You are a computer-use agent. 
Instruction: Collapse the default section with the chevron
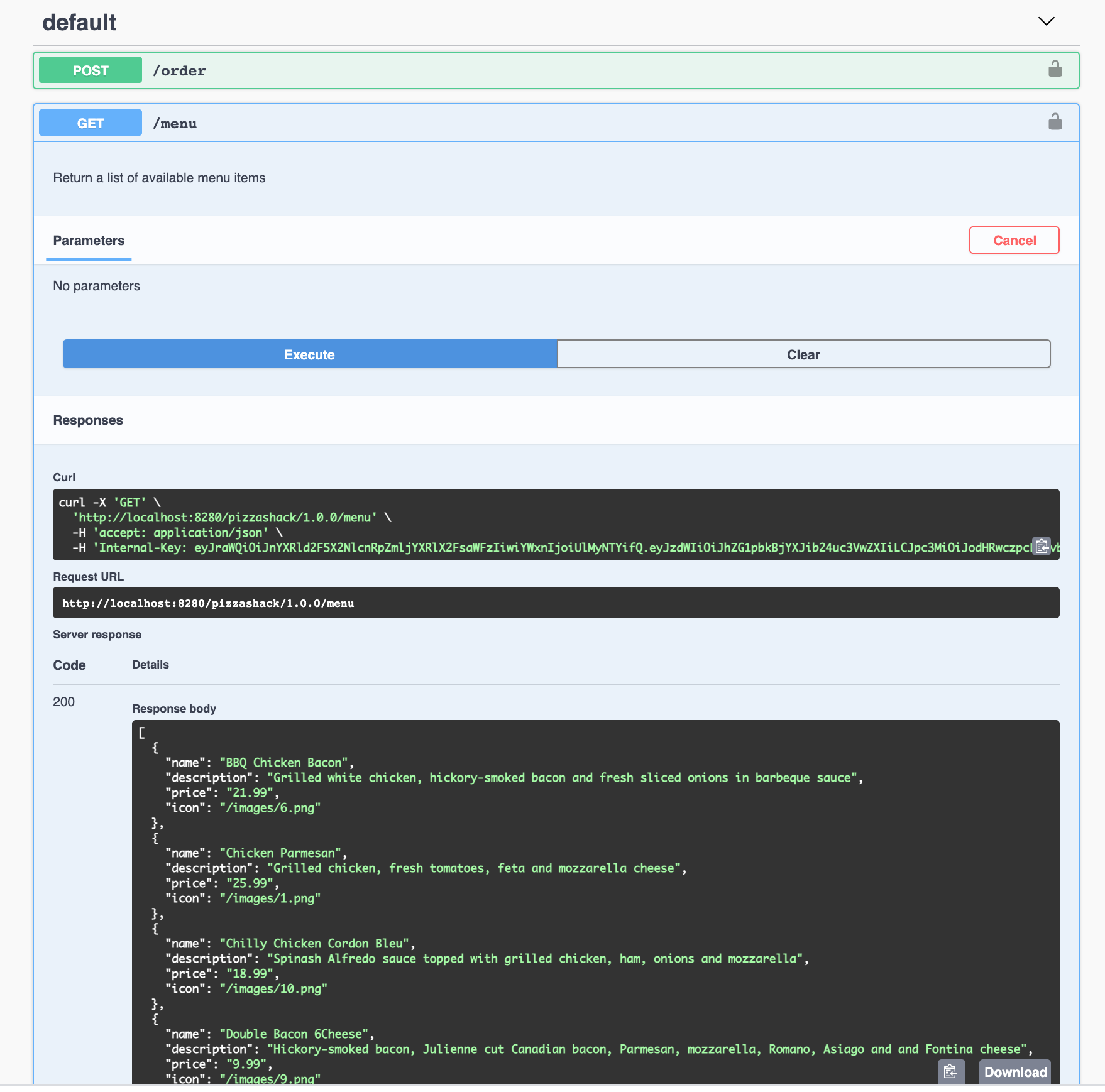coord(1045,21)
